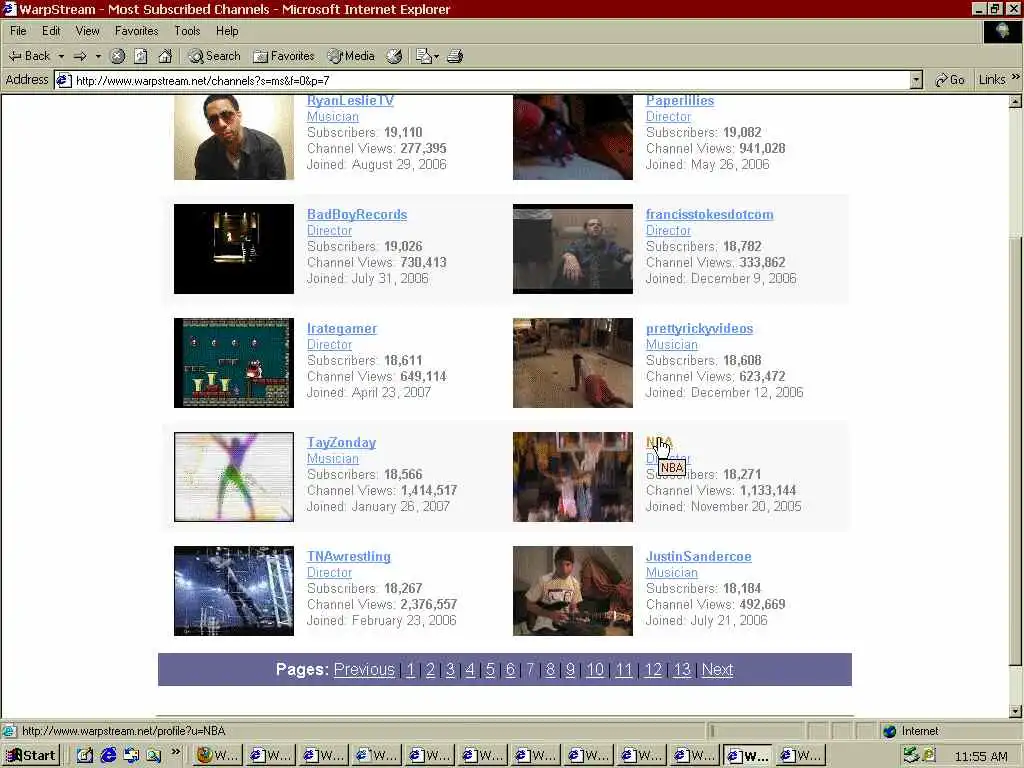This screenshot has height=768, width=1024.
Task: Click the JustinSandercoe guitar thumbnail
Action: 573,591
